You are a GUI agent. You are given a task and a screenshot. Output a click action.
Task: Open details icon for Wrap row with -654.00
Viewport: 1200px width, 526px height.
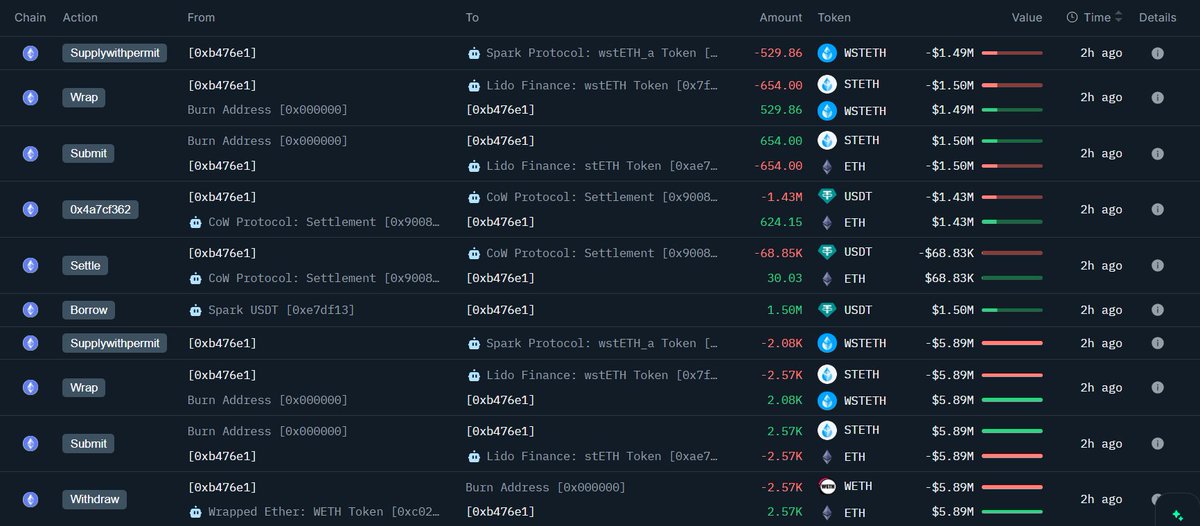[x=1157, y=98]
